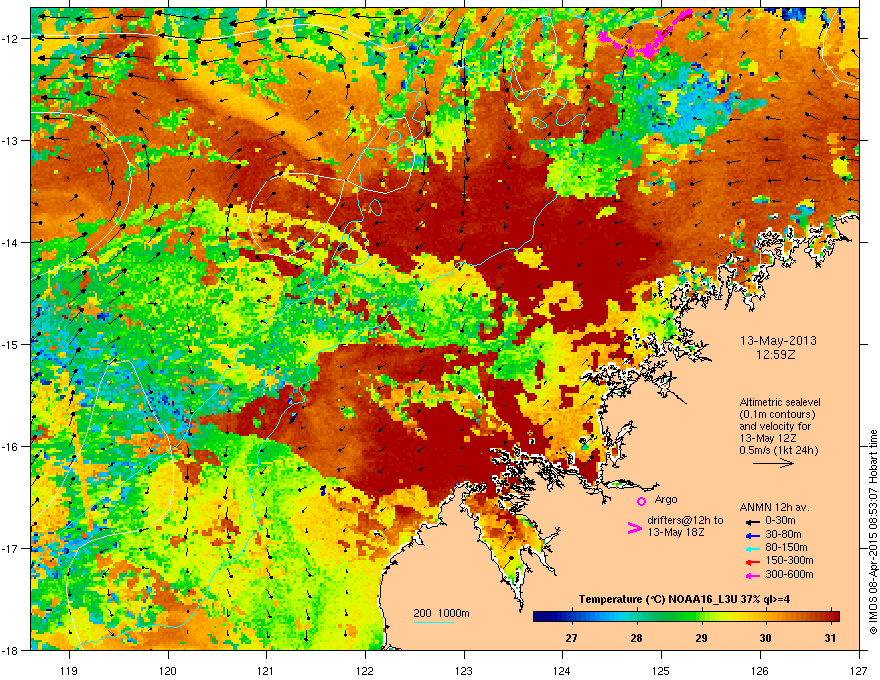Click the Temperature NOAA16_L3U colorbar title
Image resolution: width=880 pixels, height=680 pixels.
tap(684, 599)
